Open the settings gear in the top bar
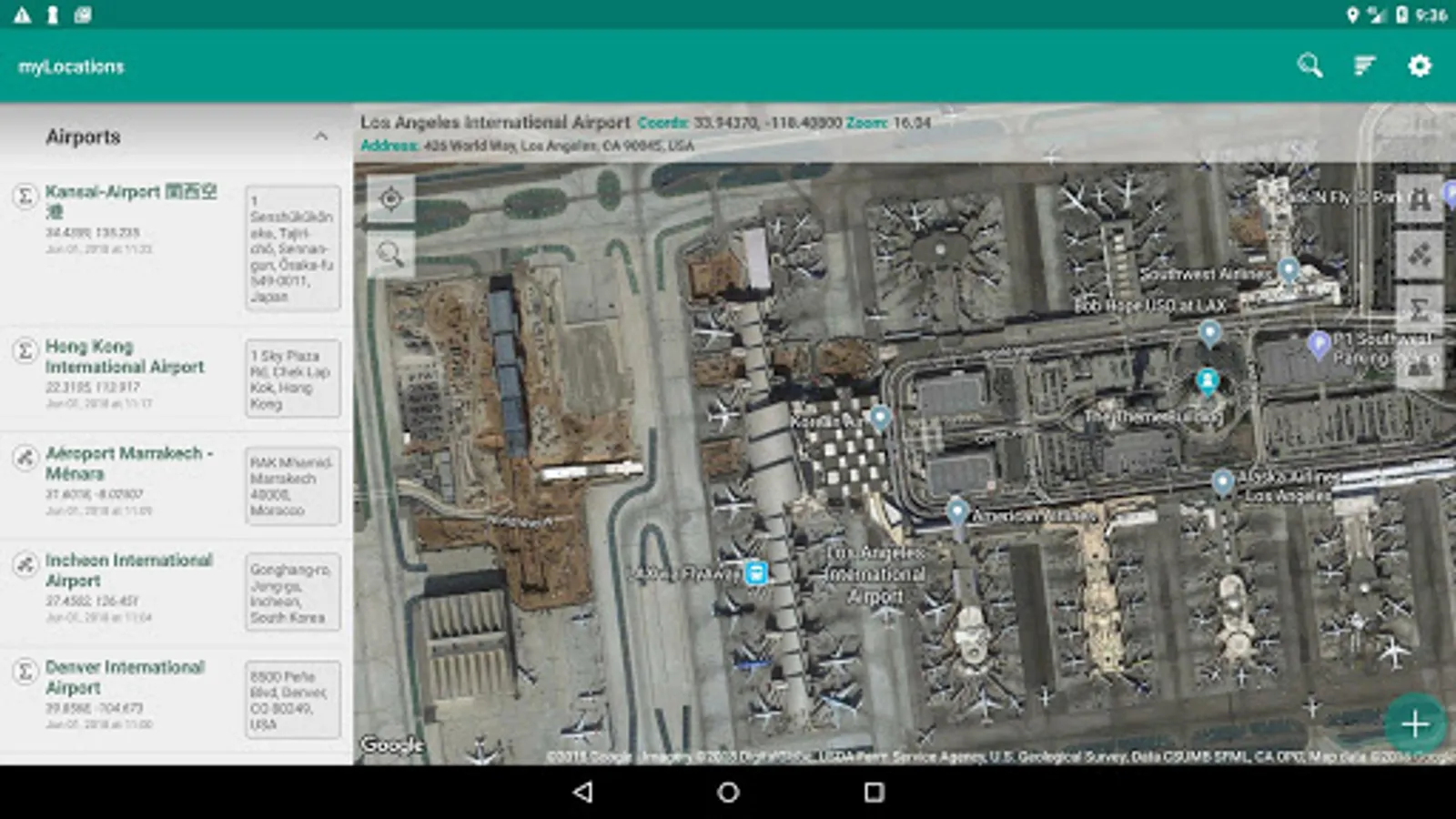 1420,66
